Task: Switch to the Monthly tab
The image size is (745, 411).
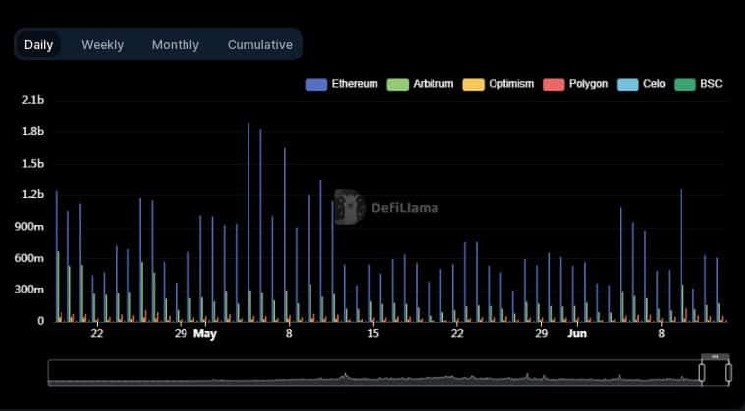Action: point(175,45)
